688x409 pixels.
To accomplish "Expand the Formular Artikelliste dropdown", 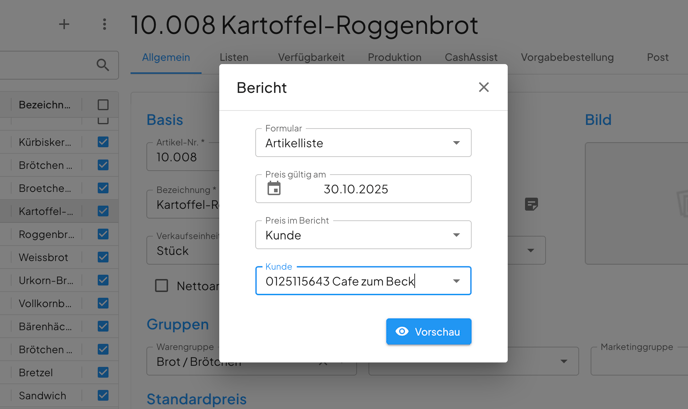I will click(x=456, y=143).
